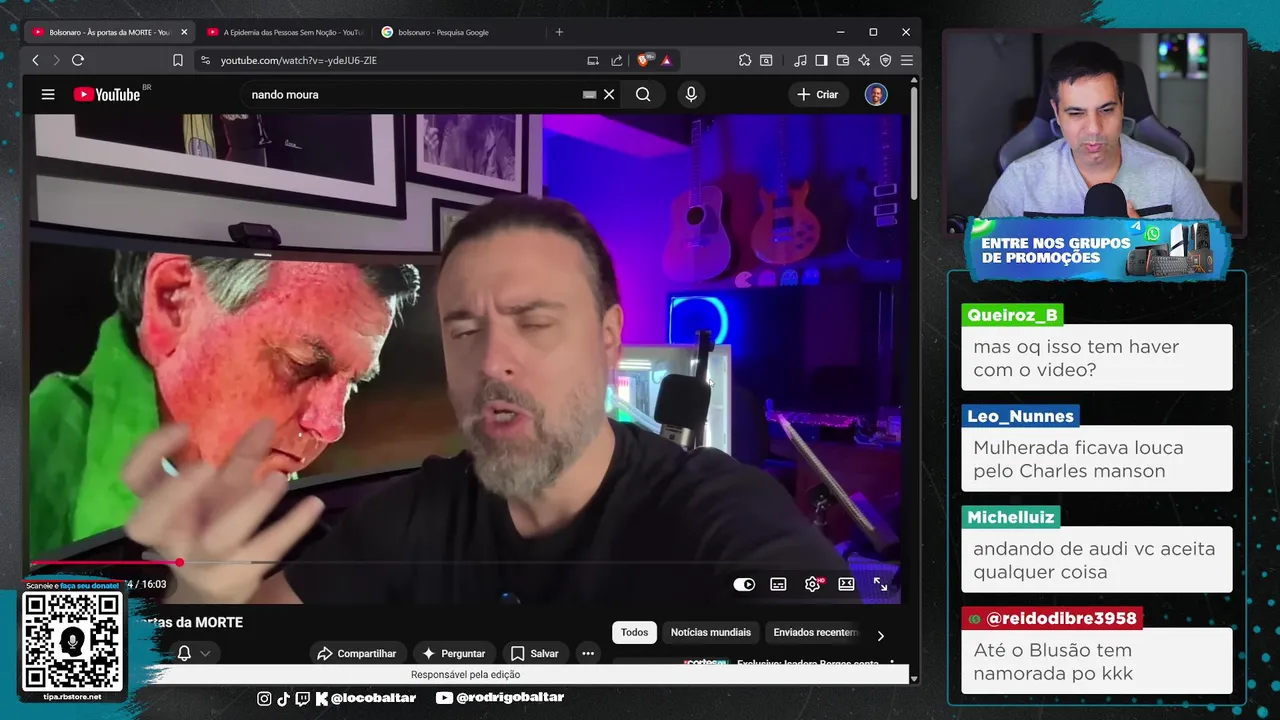Image resolution: width=1280 pixels, height=720 pixels.
Task: Open the Brave VPN shield icon
Action: 885,60
